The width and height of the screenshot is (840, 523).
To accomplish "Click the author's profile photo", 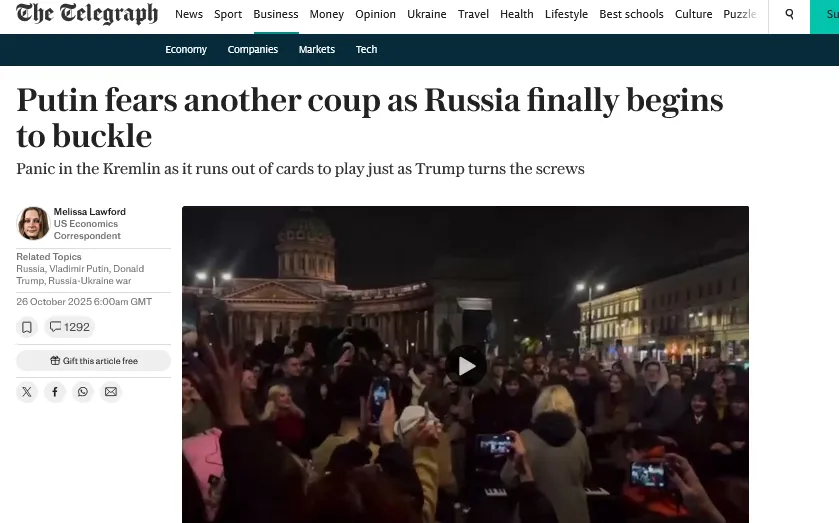I will coord(33,223).
